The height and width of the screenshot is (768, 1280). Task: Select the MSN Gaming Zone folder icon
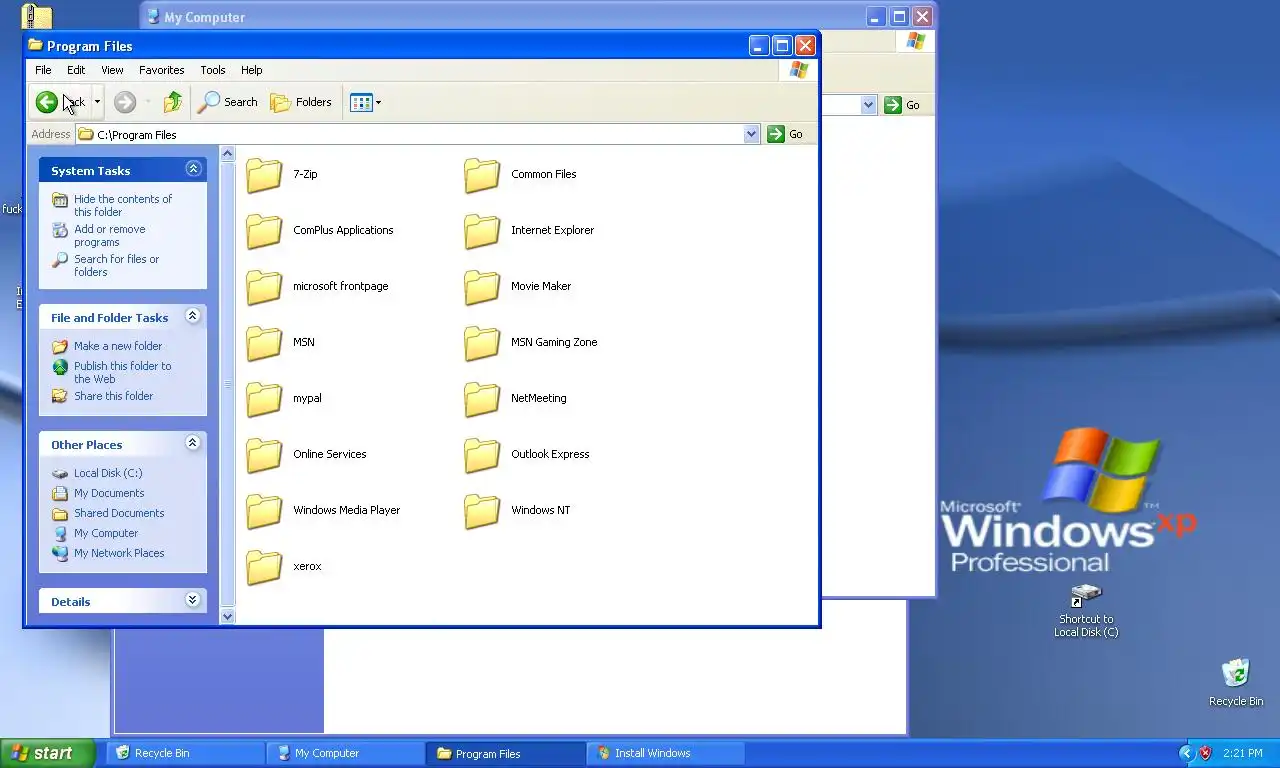tap(482, 343)
